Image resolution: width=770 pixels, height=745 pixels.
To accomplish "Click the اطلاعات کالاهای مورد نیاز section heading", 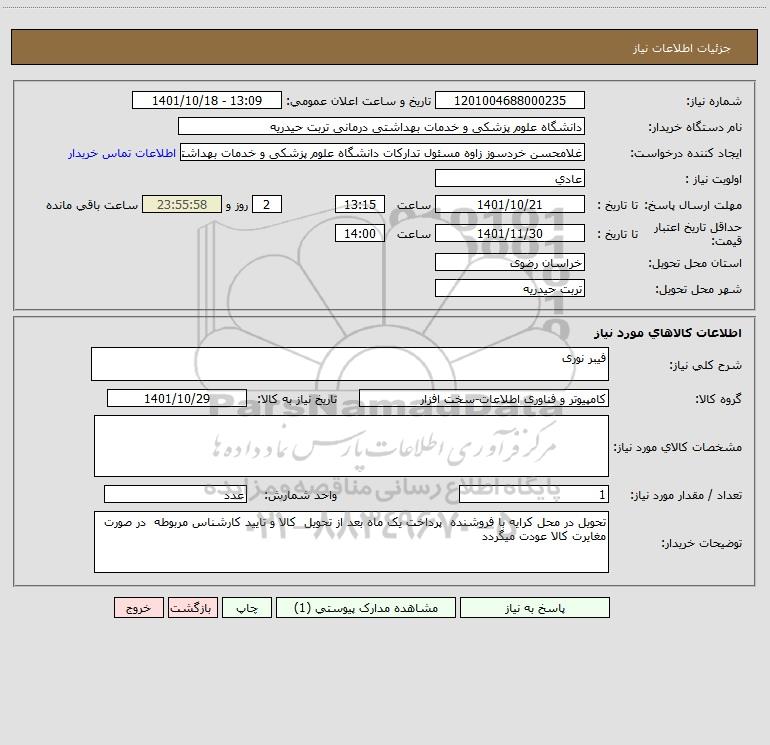I will [667, 333].
